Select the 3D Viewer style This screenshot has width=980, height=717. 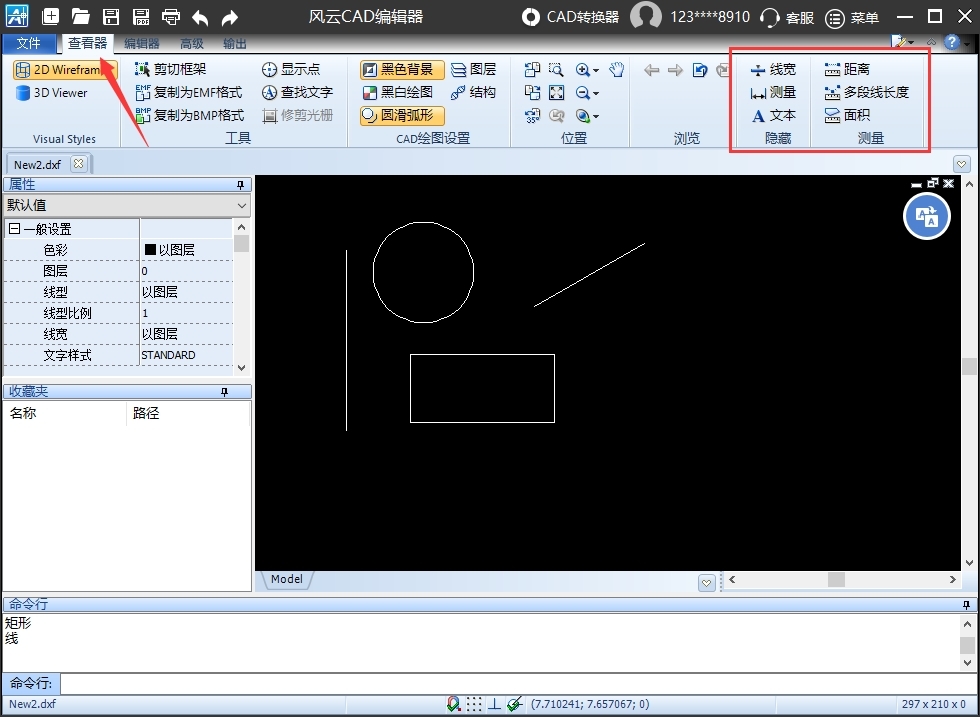tap(52, 93)
